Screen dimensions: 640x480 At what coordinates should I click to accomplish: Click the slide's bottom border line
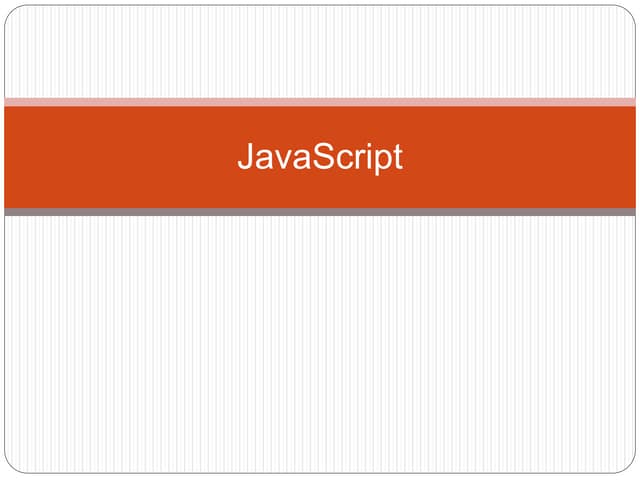point(320,472)
